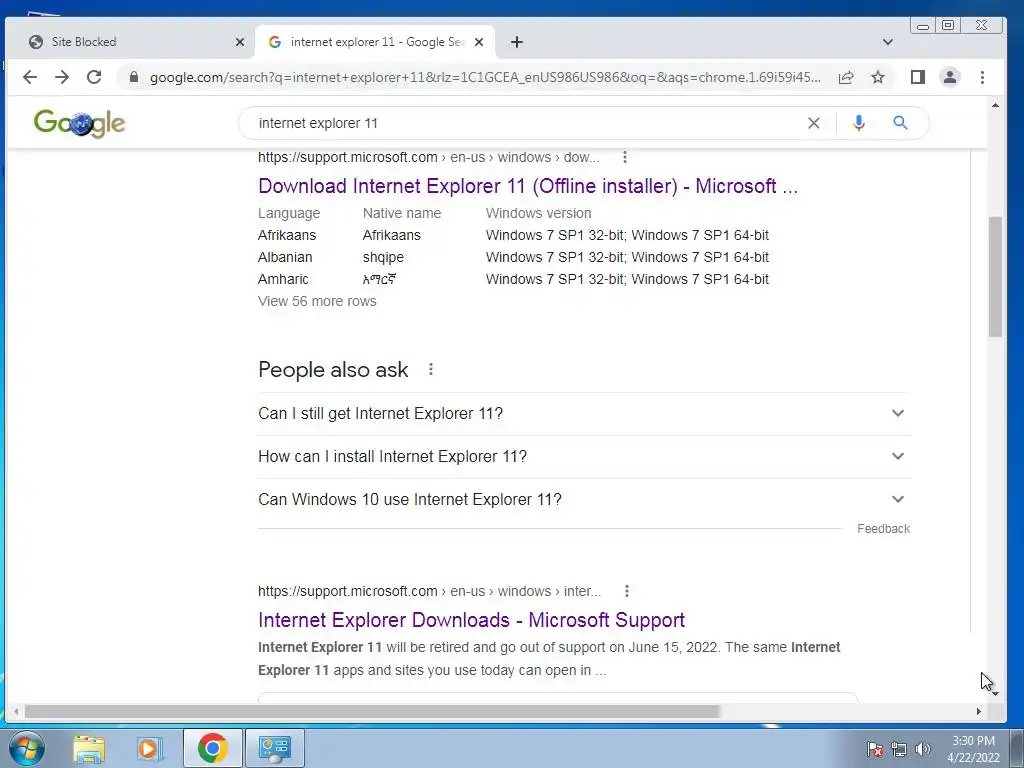This screenshot has height=768, width=1024.
Task: Click the Windows version column header
Action: [x=538, y=214]
